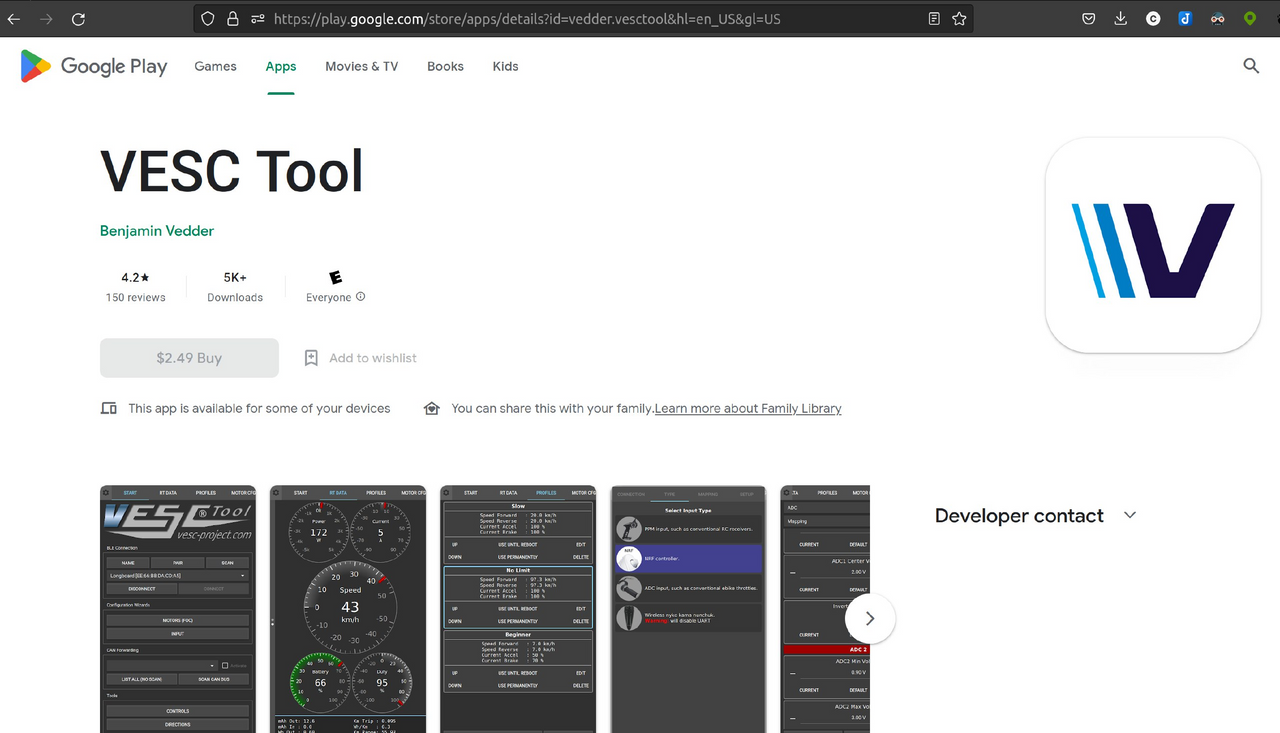The height and width of the screenshot is (733, 1280).
Task: Click the bookmark-plus wishlist icon
Action: coord(311,358)
